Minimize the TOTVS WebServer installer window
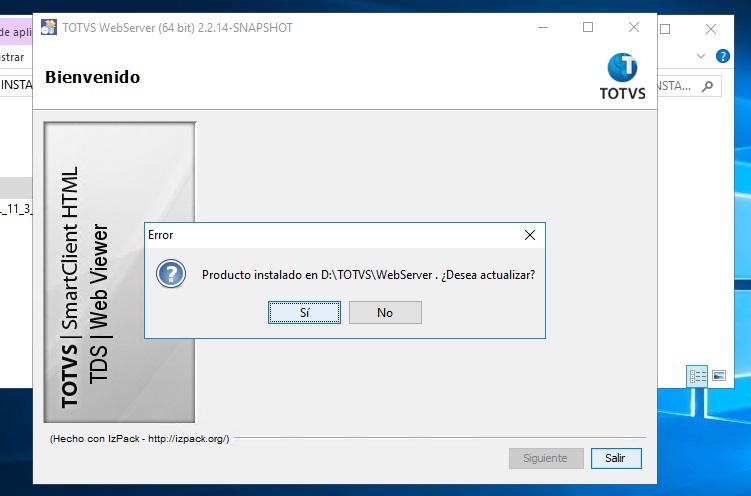This screenshot has width=751, height=496. 543,27
